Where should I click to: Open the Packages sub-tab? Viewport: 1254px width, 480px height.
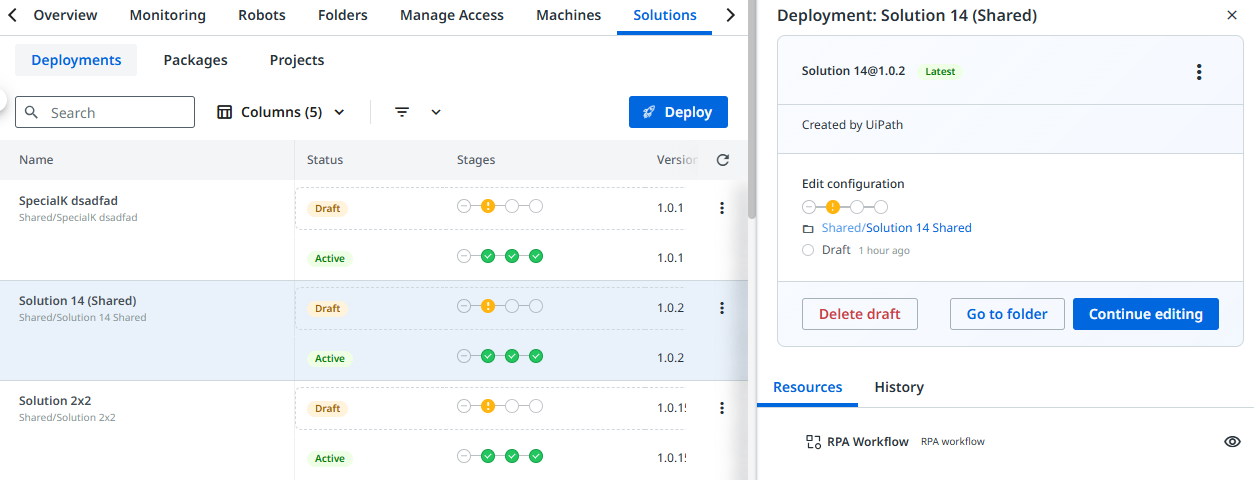(x=196, y=60)
